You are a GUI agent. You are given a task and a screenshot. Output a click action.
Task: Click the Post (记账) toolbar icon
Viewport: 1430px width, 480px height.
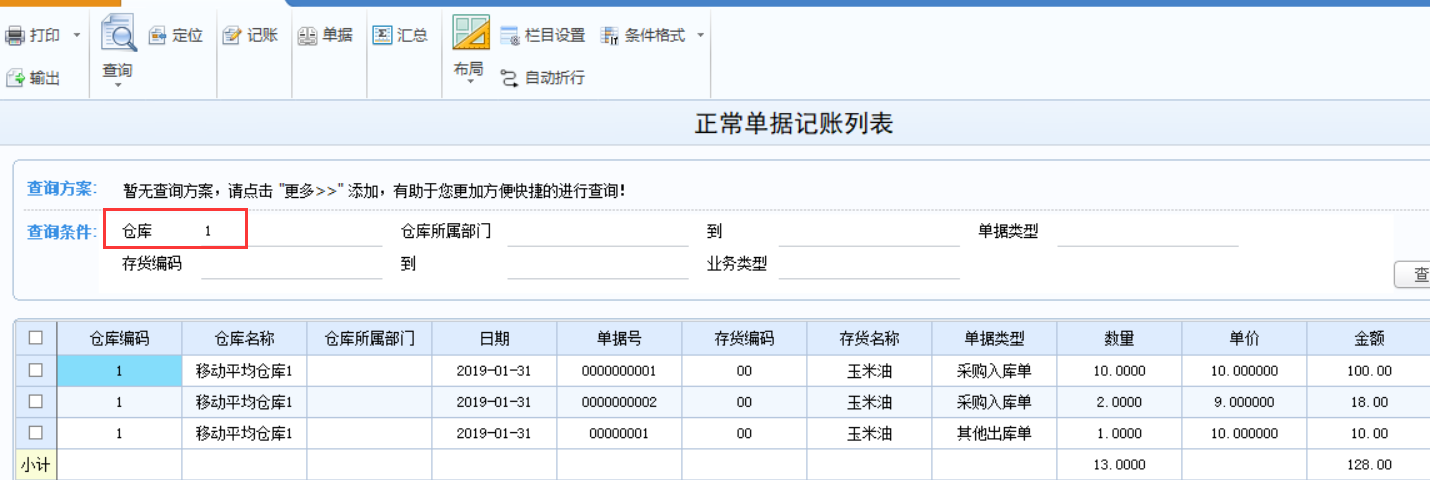232,36
